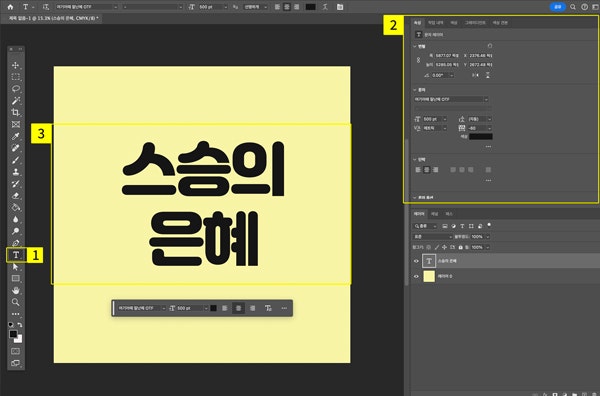The width and height of the screenshot is (600, 396).
Task: Open more Paragraph options in Properties
Action: click(488, 181)
